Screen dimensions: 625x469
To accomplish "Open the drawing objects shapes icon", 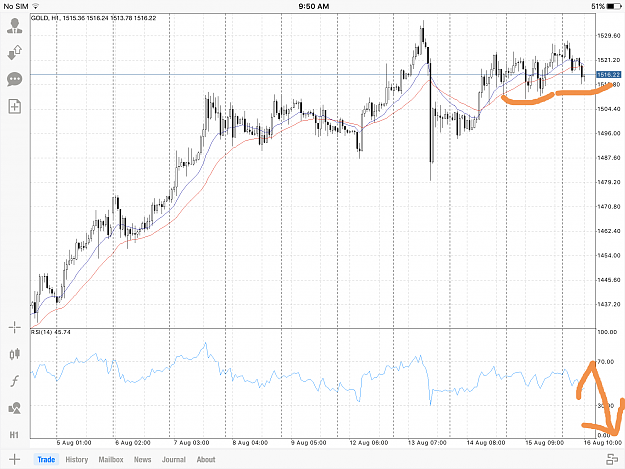I will [x=15, y=408].
